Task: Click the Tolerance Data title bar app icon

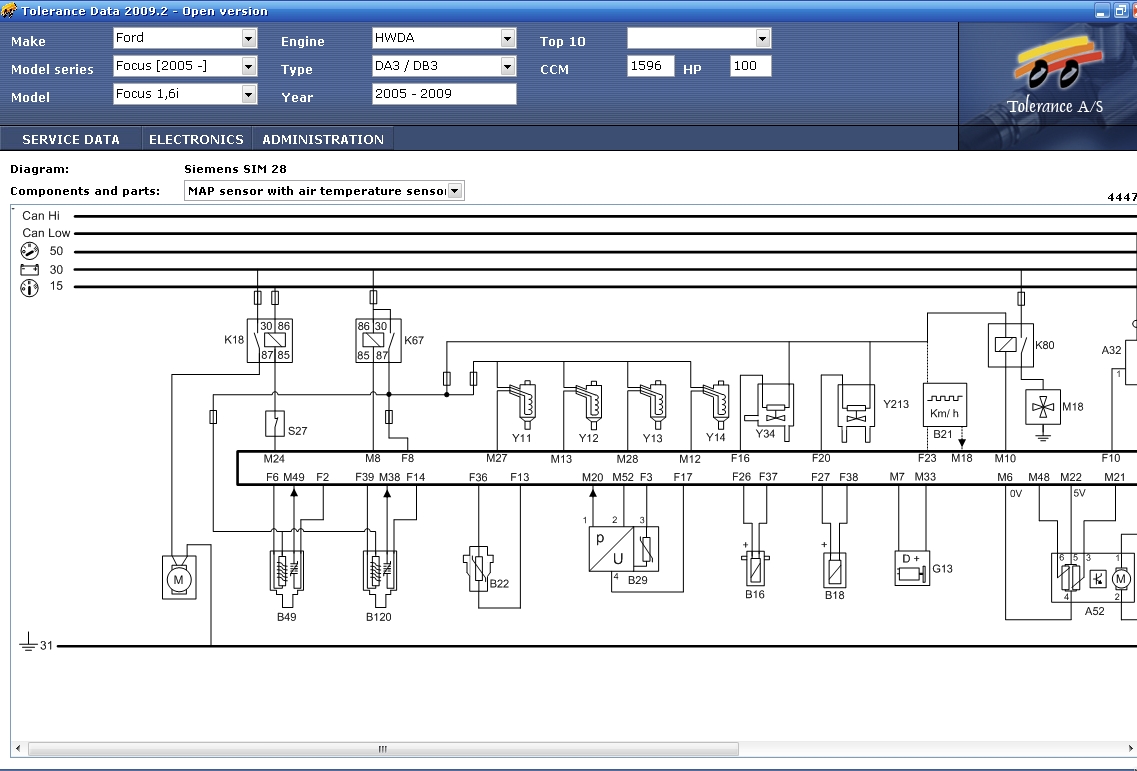Action: click(x=9, y=10)
